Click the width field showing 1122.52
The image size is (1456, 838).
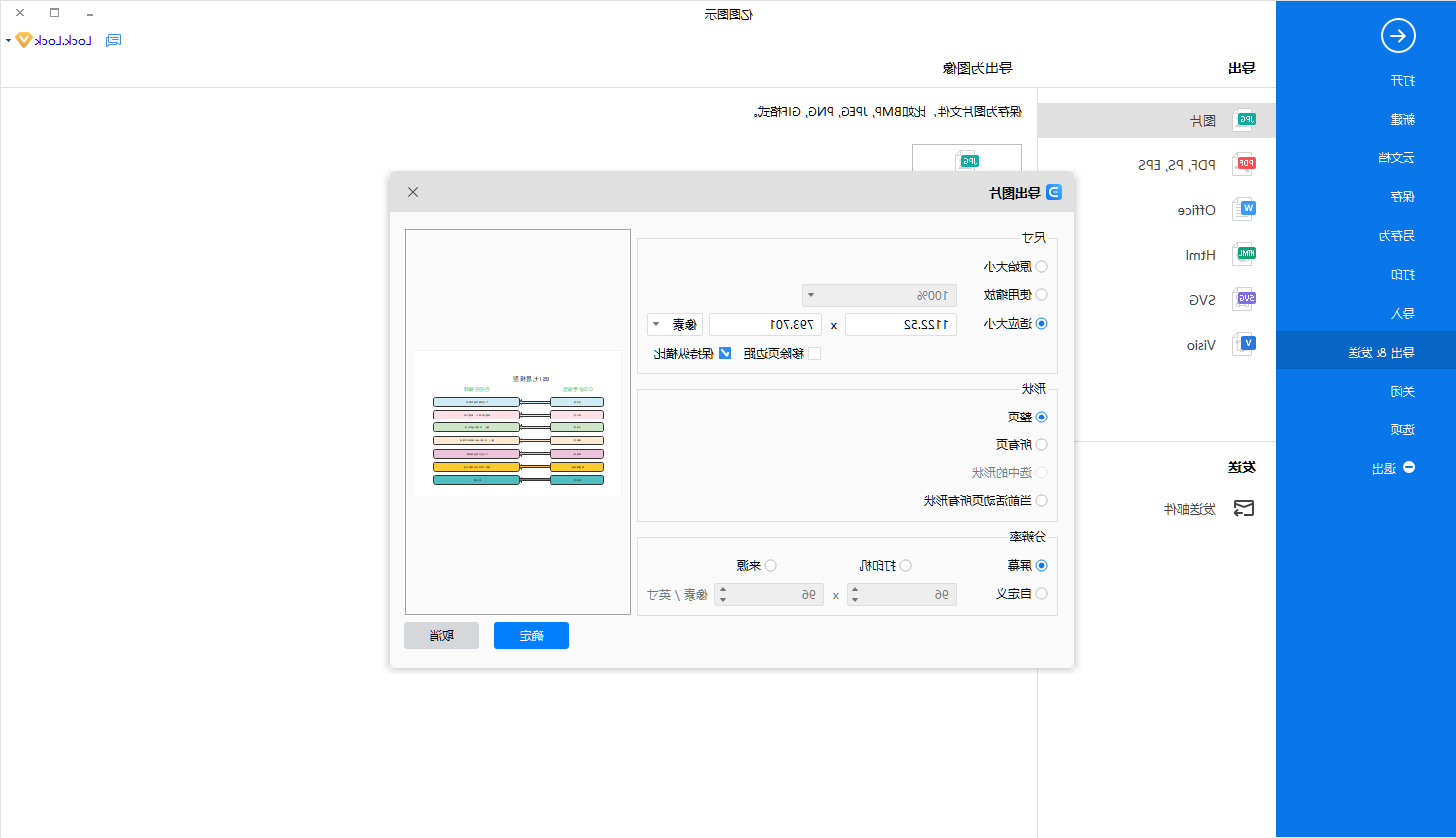[x=900, y=325]
